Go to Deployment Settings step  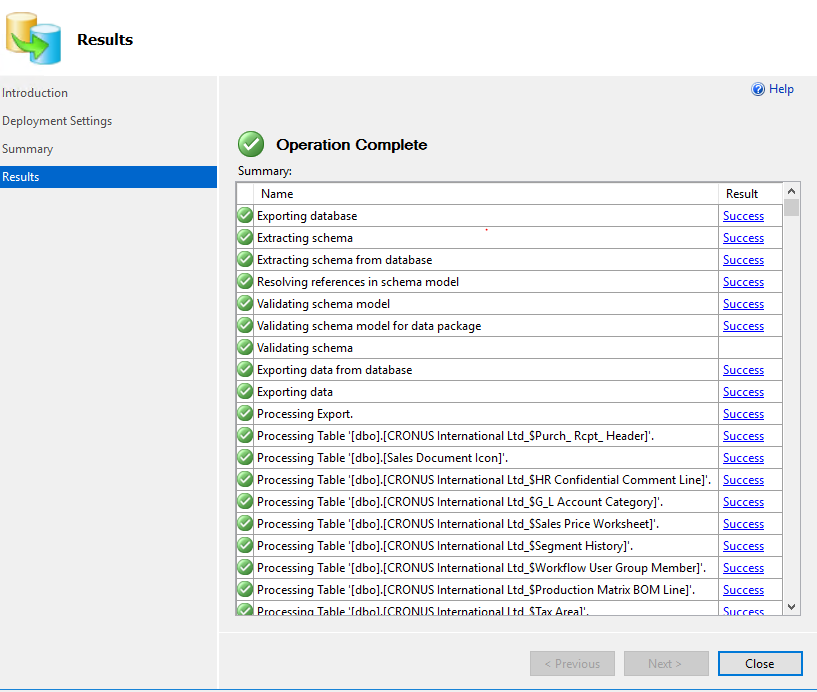pos(57,121)
